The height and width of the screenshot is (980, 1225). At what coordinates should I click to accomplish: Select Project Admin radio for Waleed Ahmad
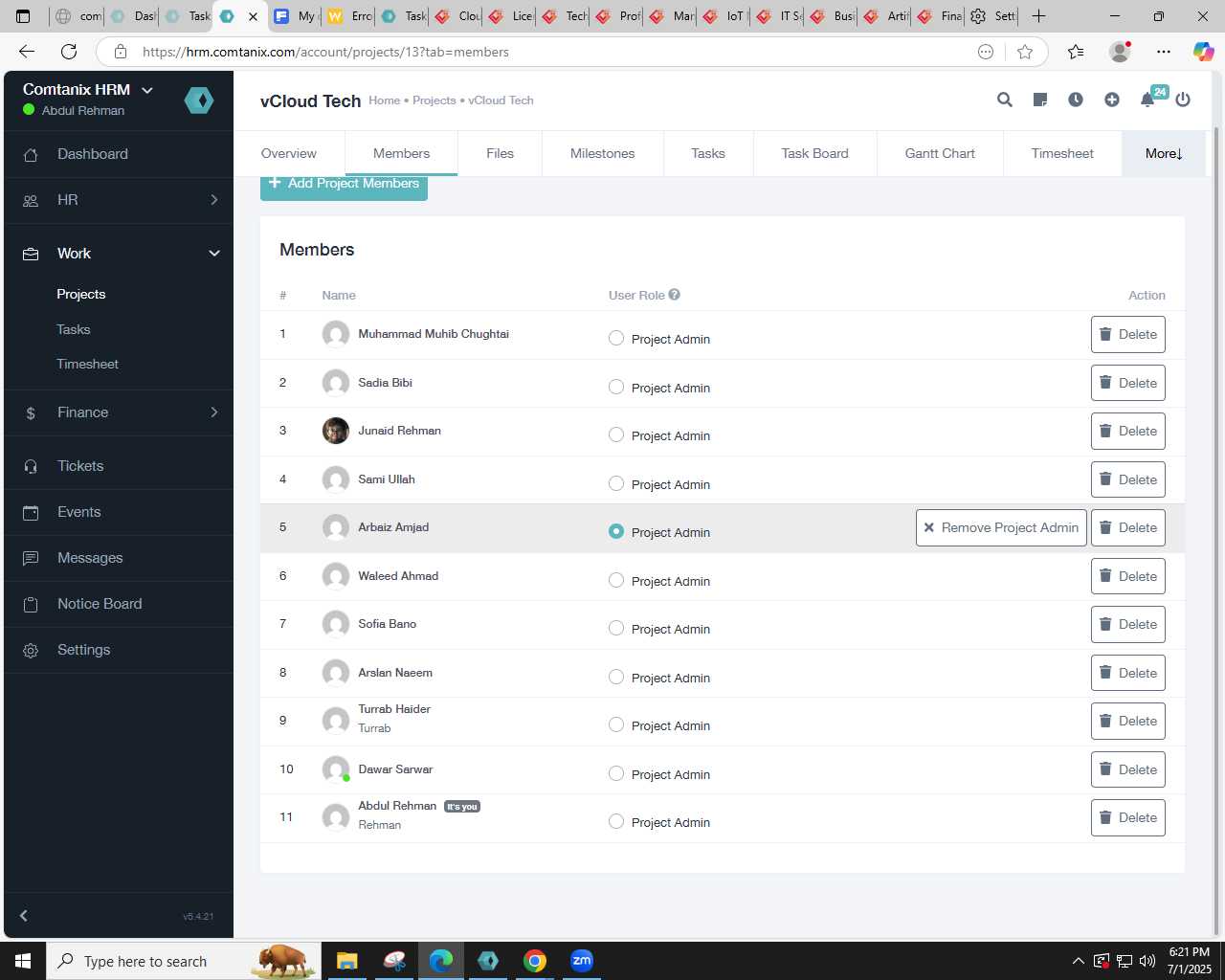(616, 580)
